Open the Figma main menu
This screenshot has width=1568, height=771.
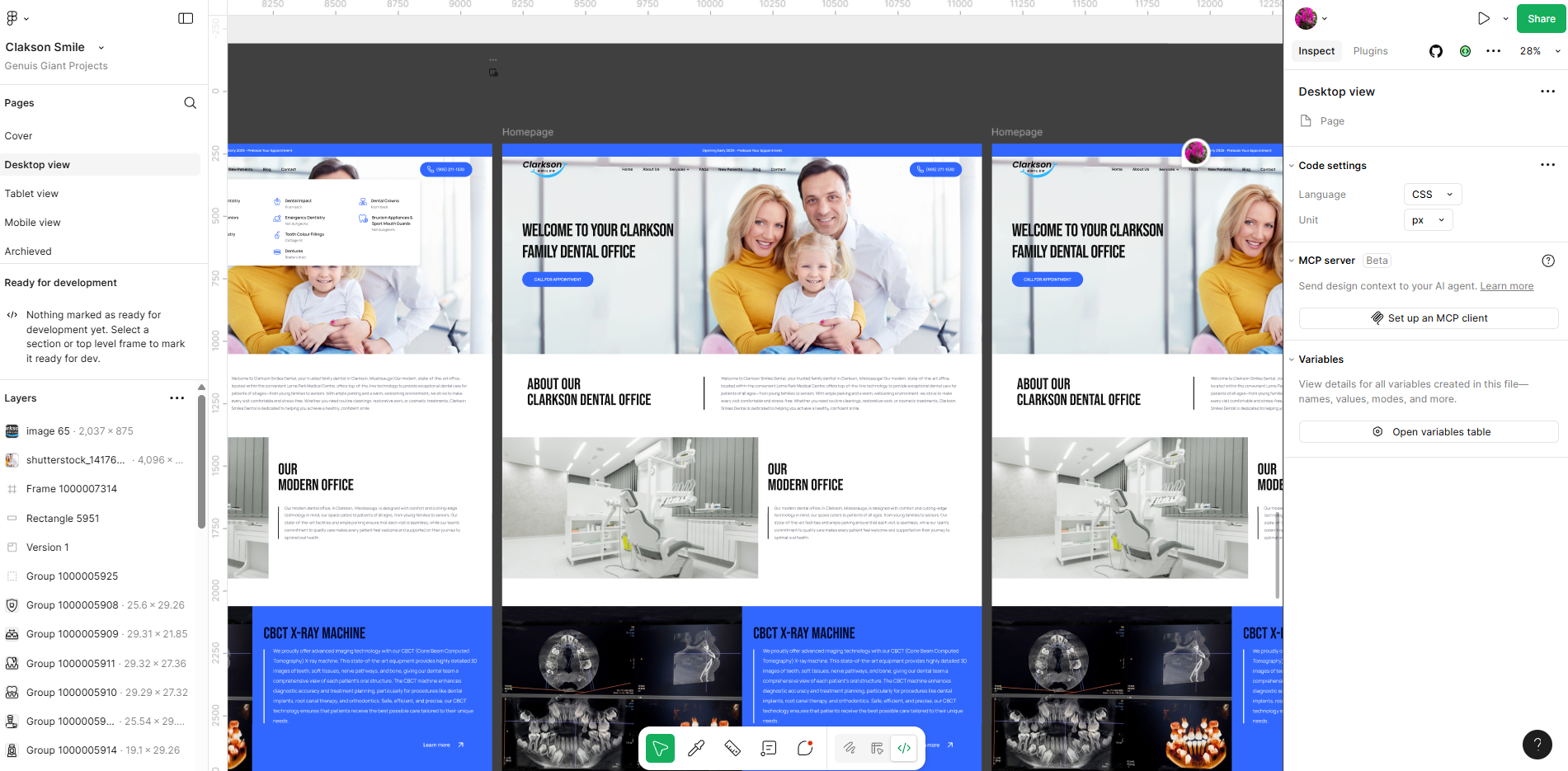[16, 18]
